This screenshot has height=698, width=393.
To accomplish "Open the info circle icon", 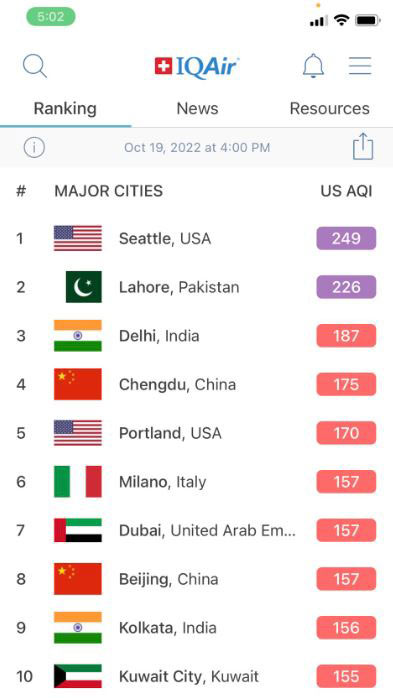I will click(34, 147).
